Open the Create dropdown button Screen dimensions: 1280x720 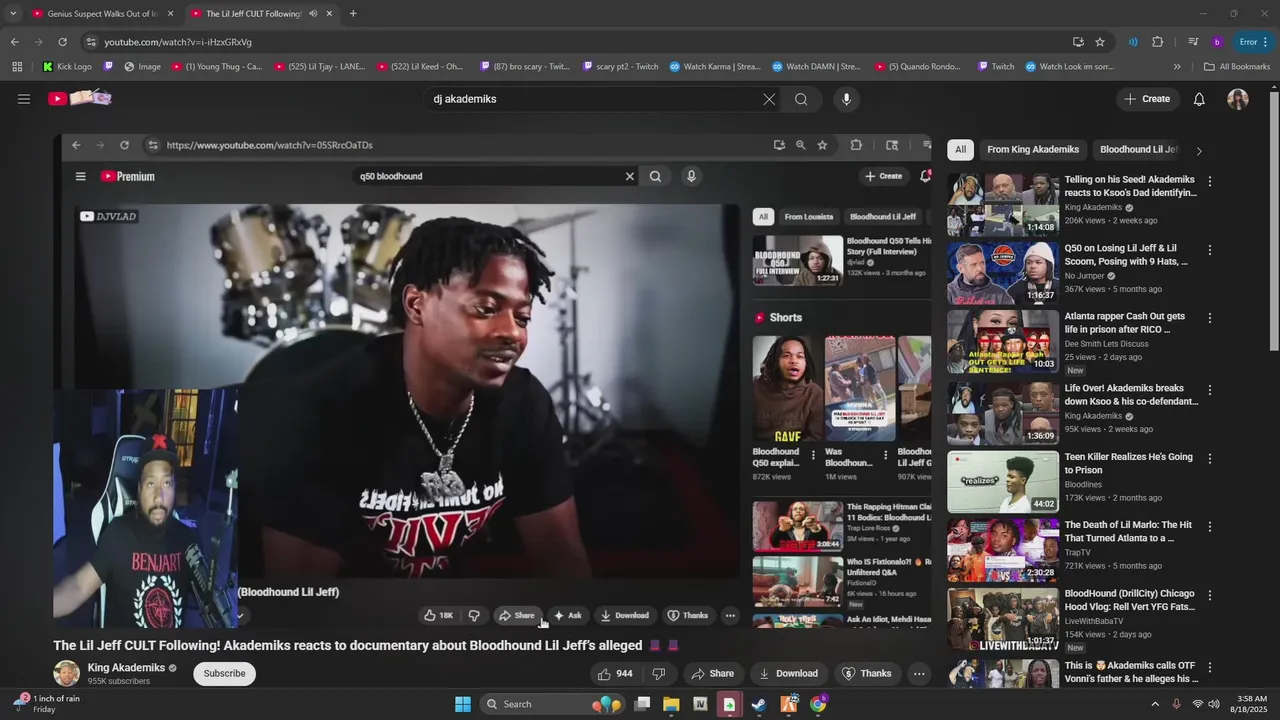click(x=1147, y=99)
